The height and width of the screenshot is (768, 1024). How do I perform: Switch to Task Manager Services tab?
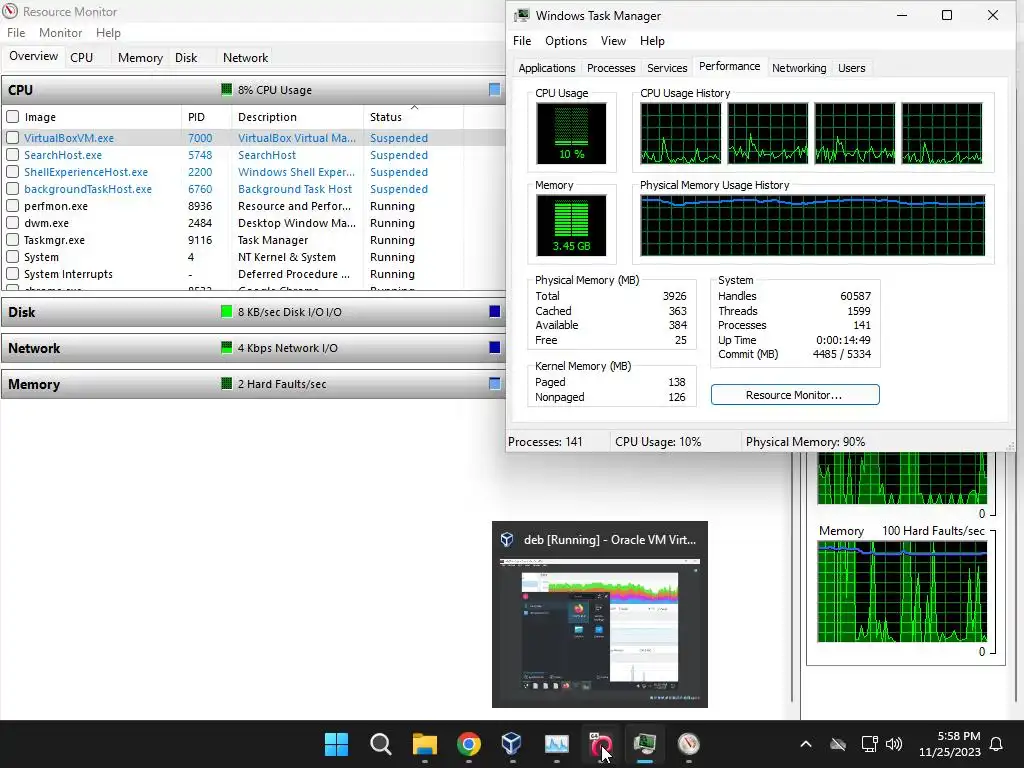pos(667,68)
